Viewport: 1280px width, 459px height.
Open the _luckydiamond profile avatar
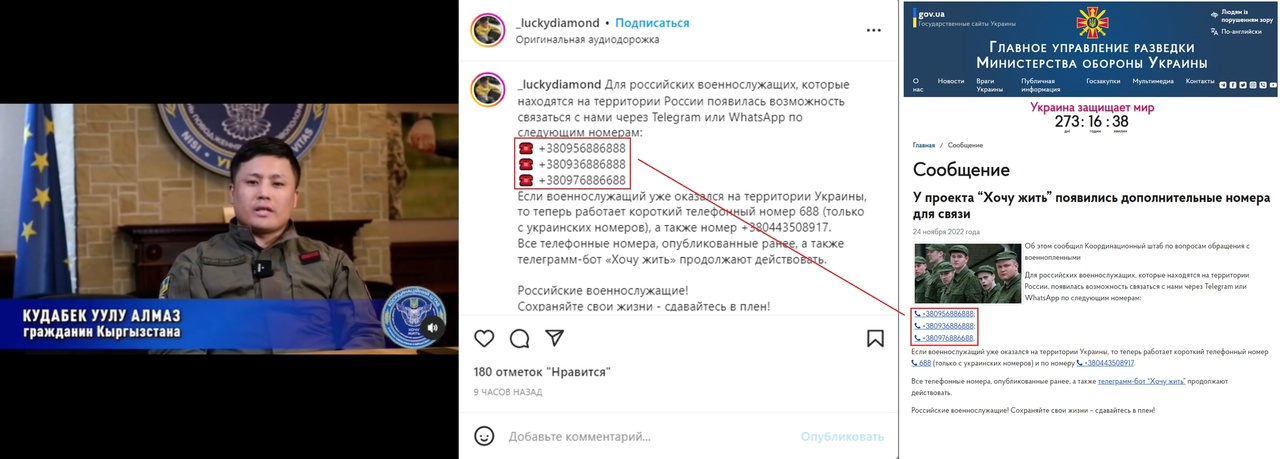[x=487, y=31]
